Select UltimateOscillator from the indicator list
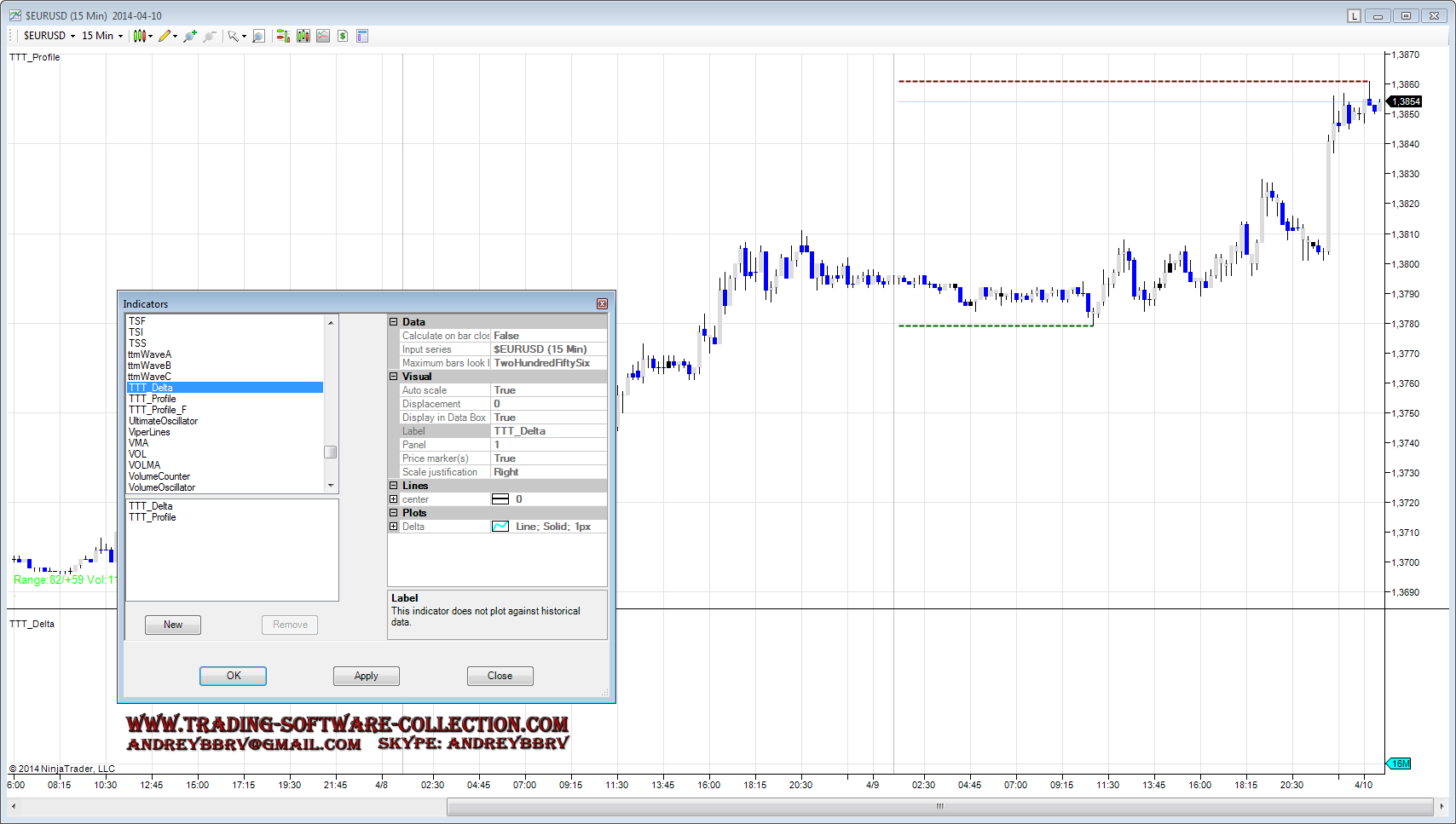 [163, 421]
